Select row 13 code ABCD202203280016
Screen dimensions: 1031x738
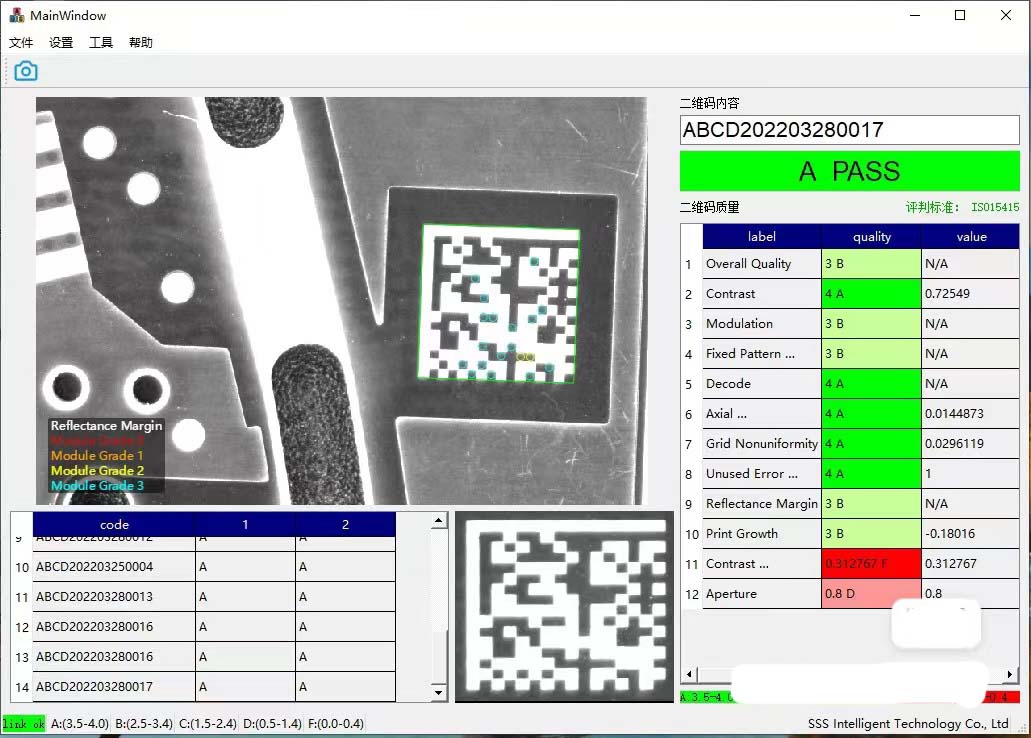point(114,657)
